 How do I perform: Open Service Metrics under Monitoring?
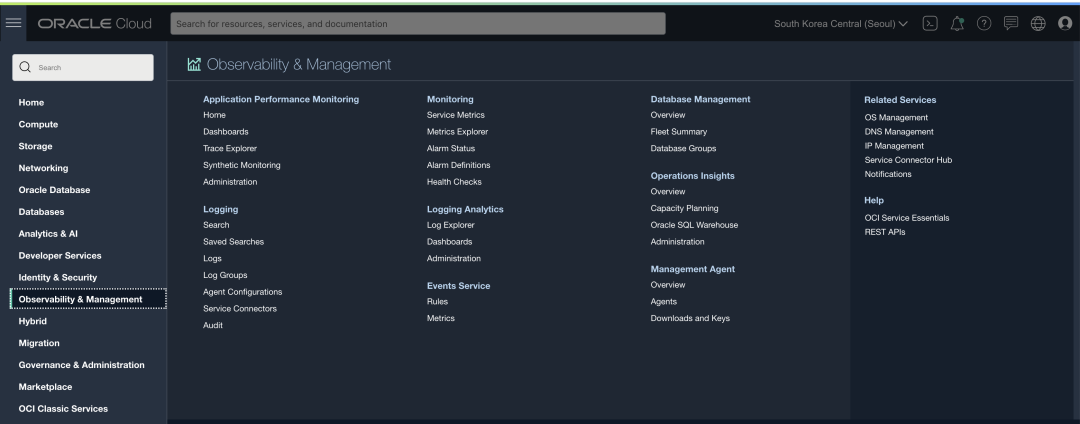point(456,115)
